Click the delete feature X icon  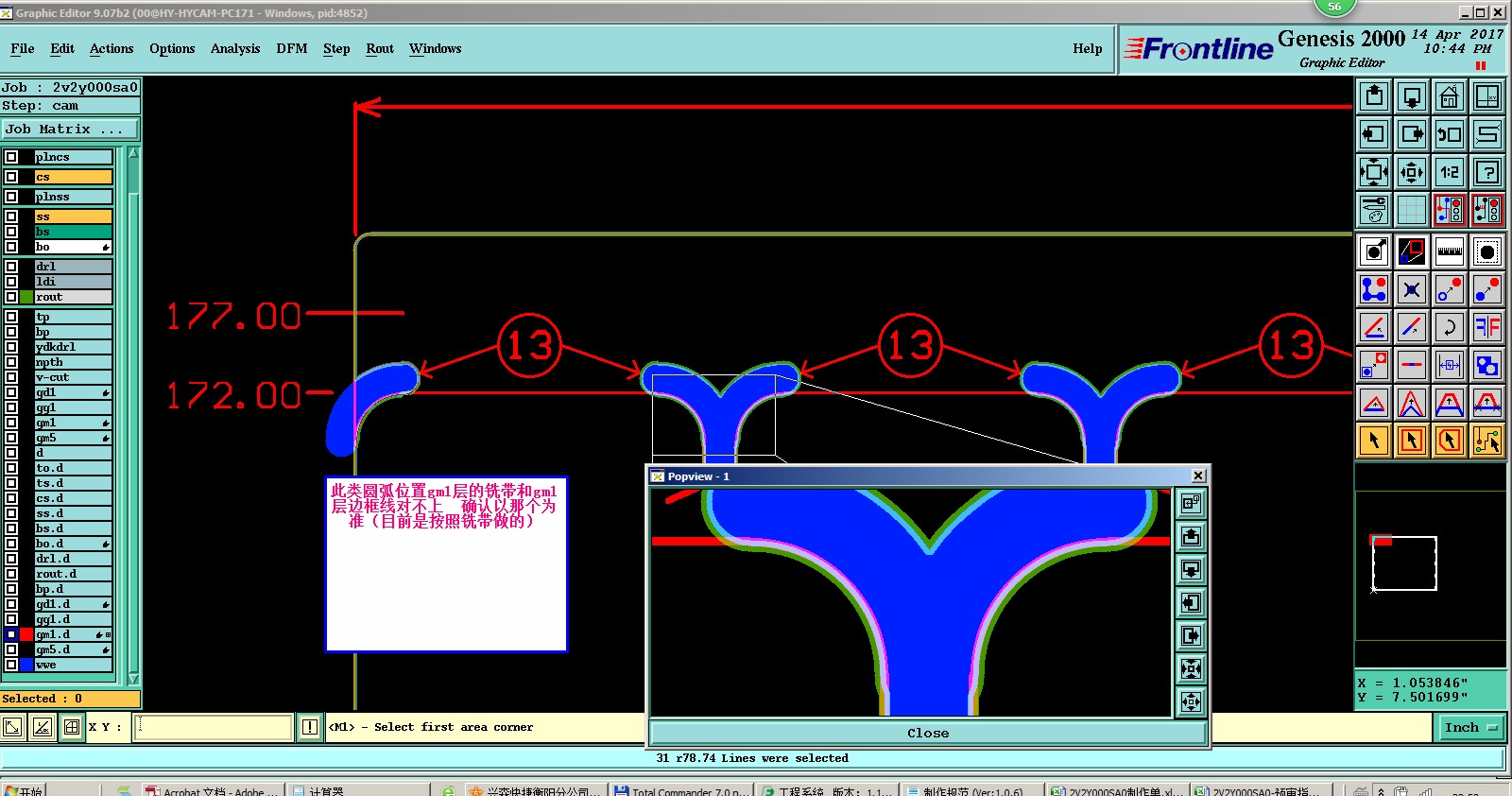coord(1412,289)
